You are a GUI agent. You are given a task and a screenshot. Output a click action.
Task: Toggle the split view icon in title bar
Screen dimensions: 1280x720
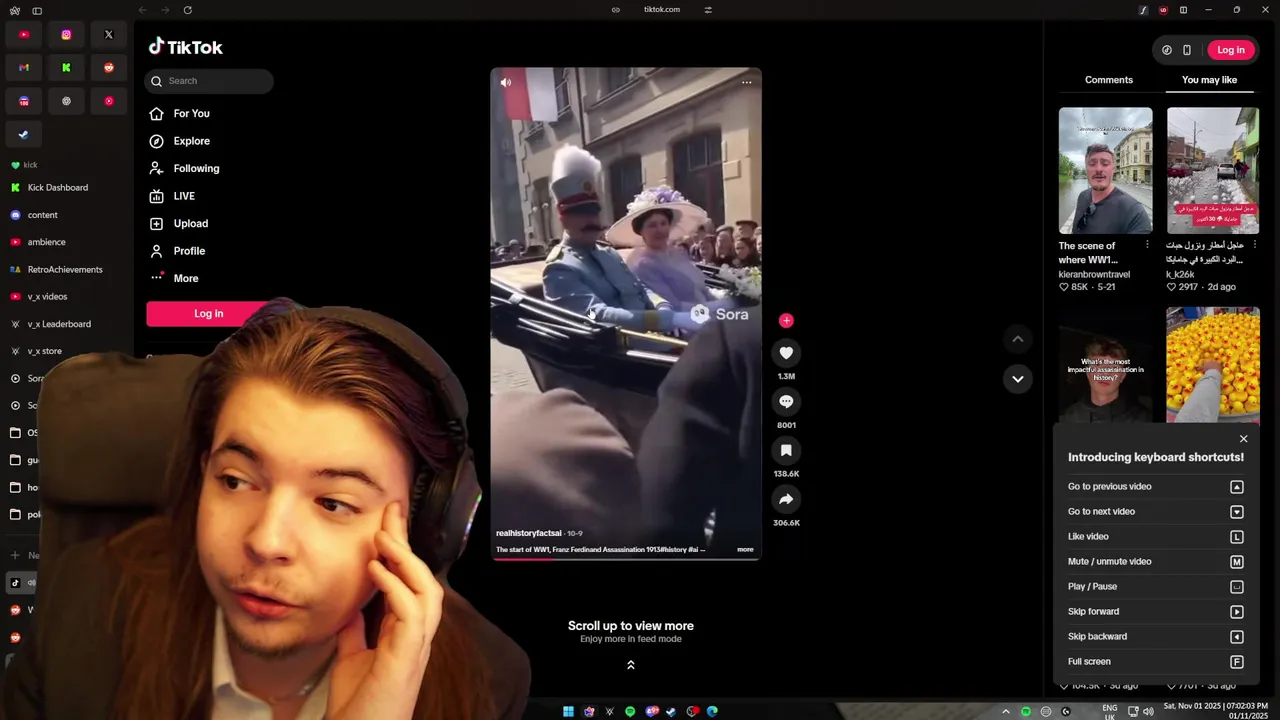1183,10
